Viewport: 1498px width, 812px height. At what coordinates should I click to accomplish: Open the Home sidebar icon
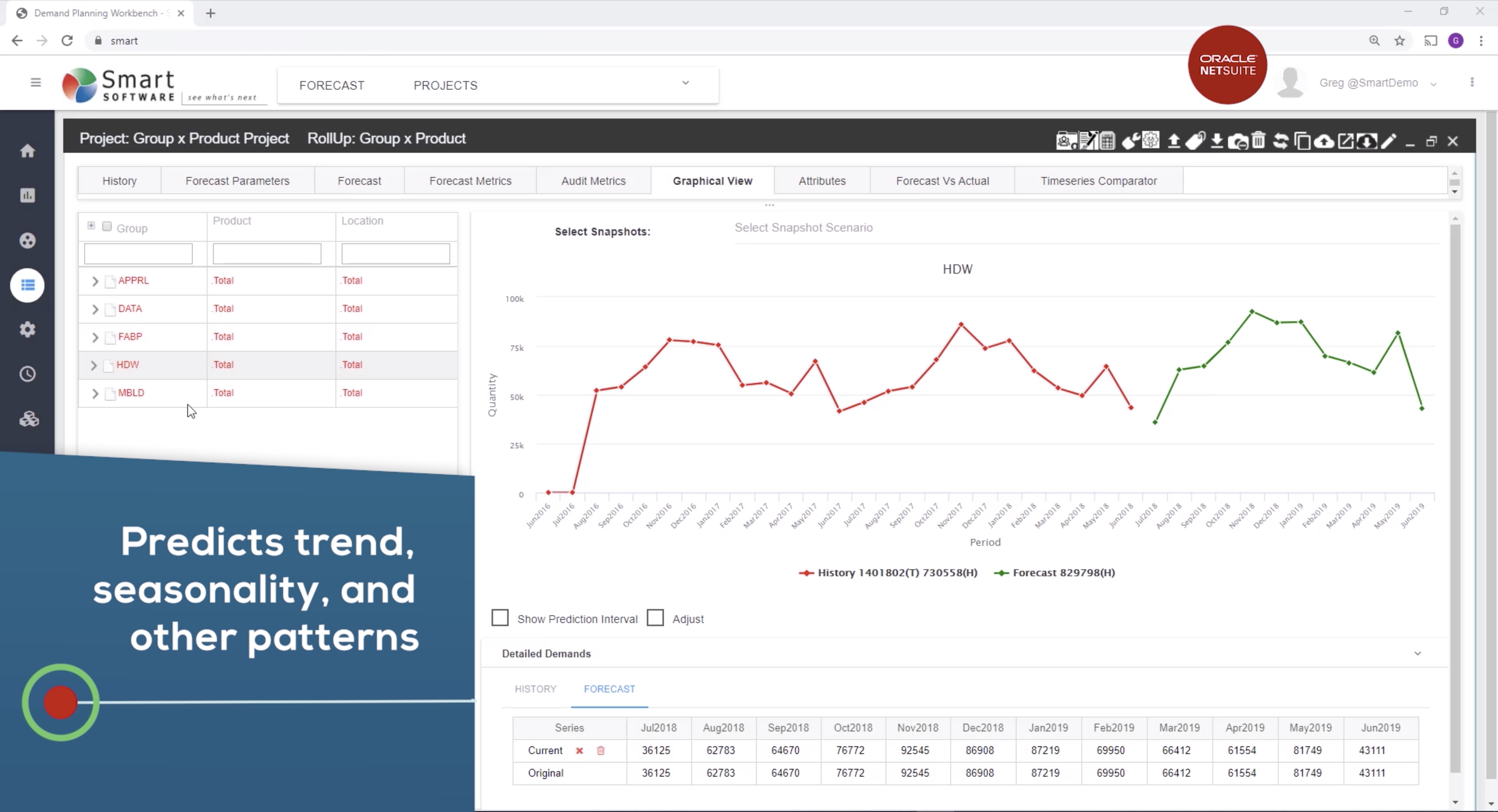tap(28, 151)
